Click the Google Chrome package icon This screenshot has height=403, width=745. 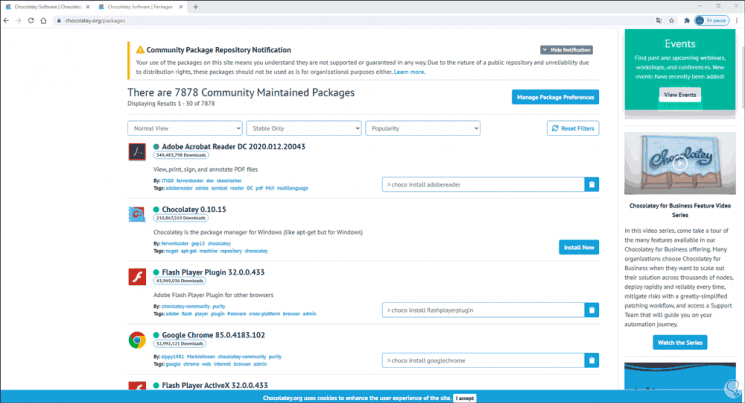tap(137, 340)
